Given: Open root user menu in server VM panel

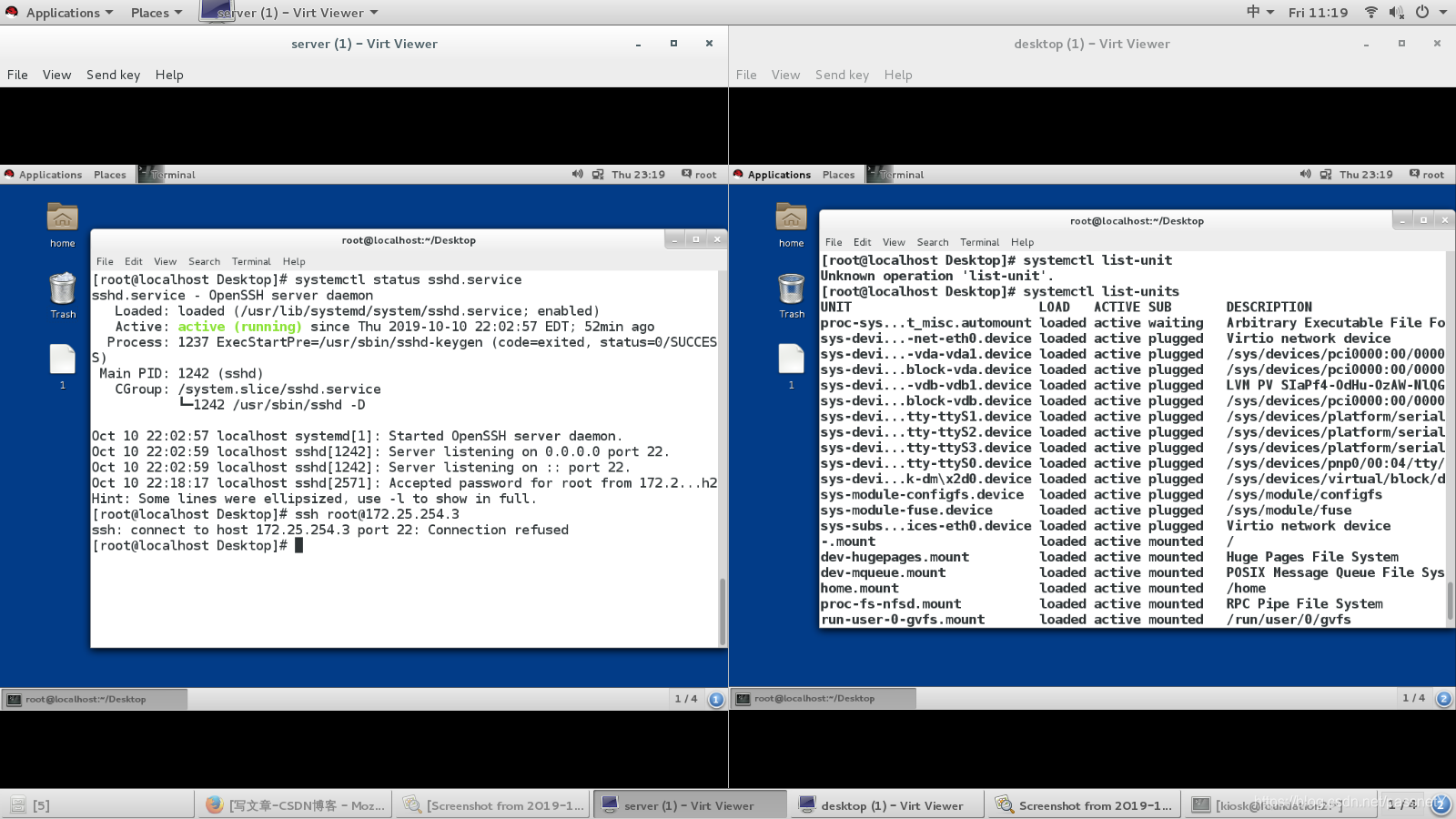Looking at the screenshot, I should click(x=699, y=174).
